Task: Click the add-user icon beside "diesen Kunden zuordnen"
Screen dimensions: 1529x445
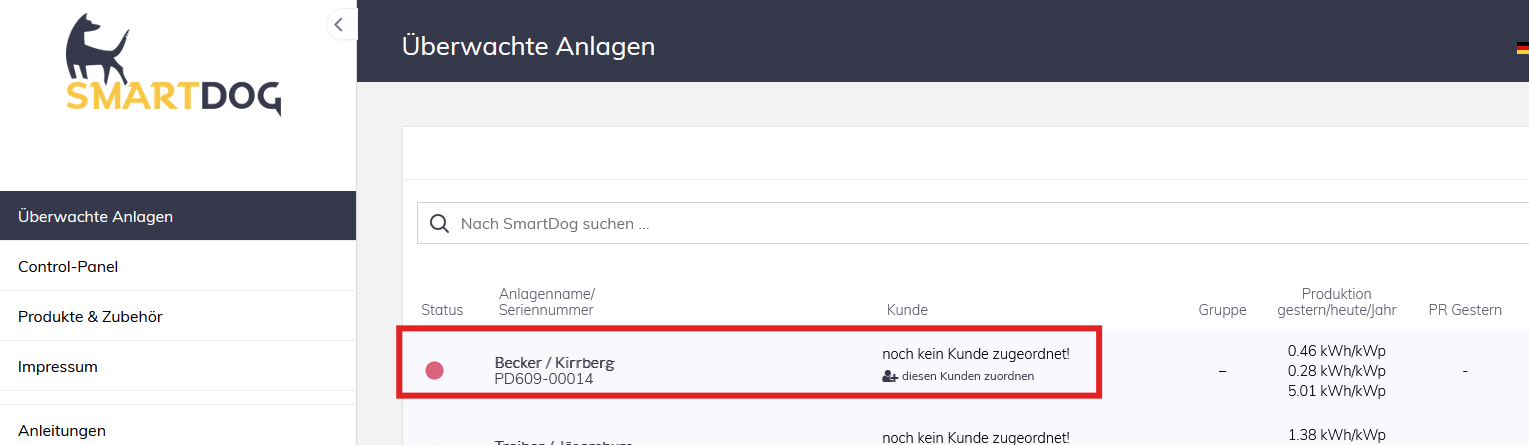Action: [890, 376]
